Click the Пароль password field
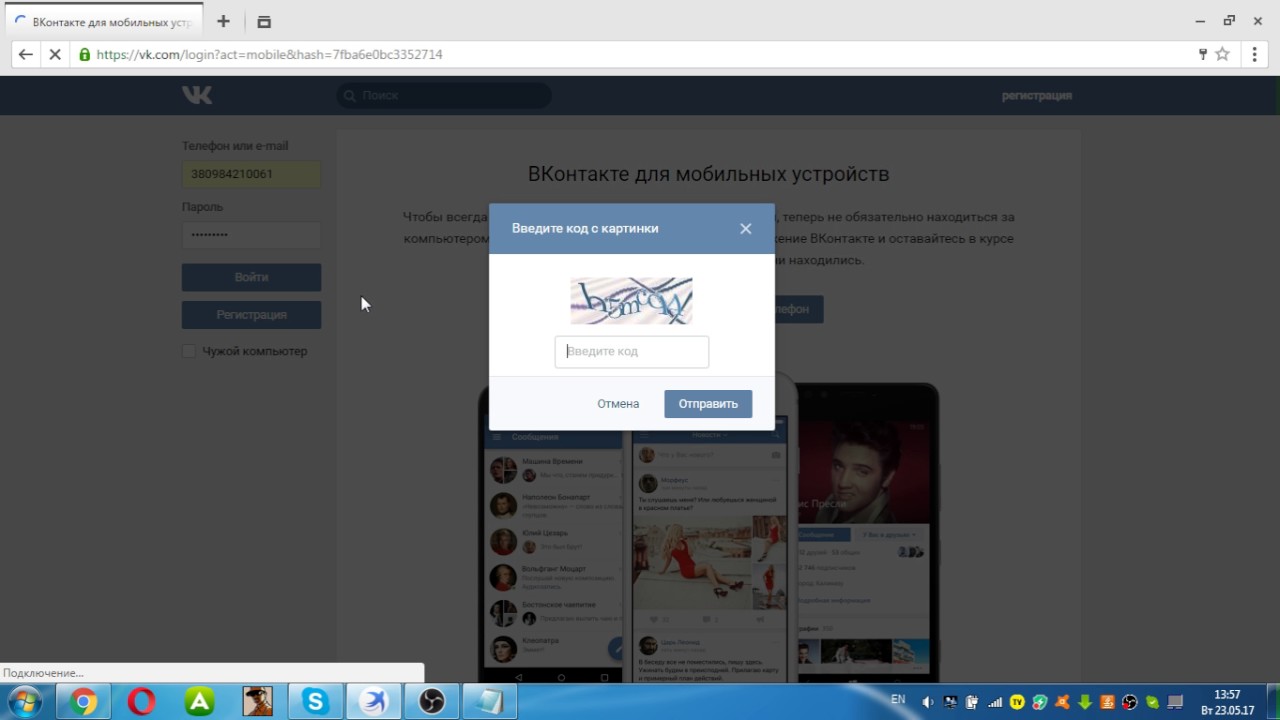The height and width of the screenshot is (720, 1280). point(251,235)
